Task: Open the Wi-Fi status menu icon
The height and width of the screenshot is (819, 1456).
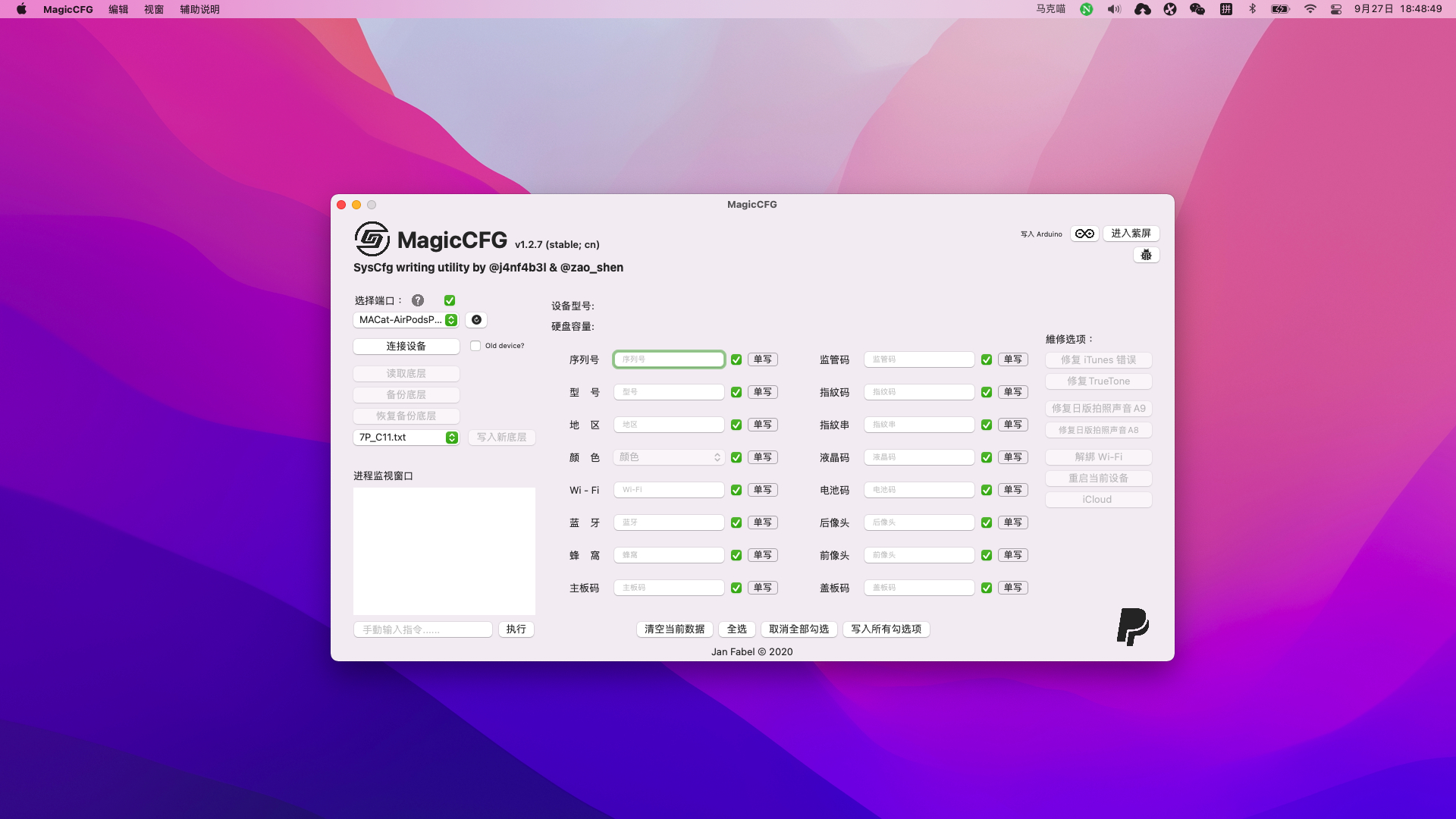Action: [1310, 9]
